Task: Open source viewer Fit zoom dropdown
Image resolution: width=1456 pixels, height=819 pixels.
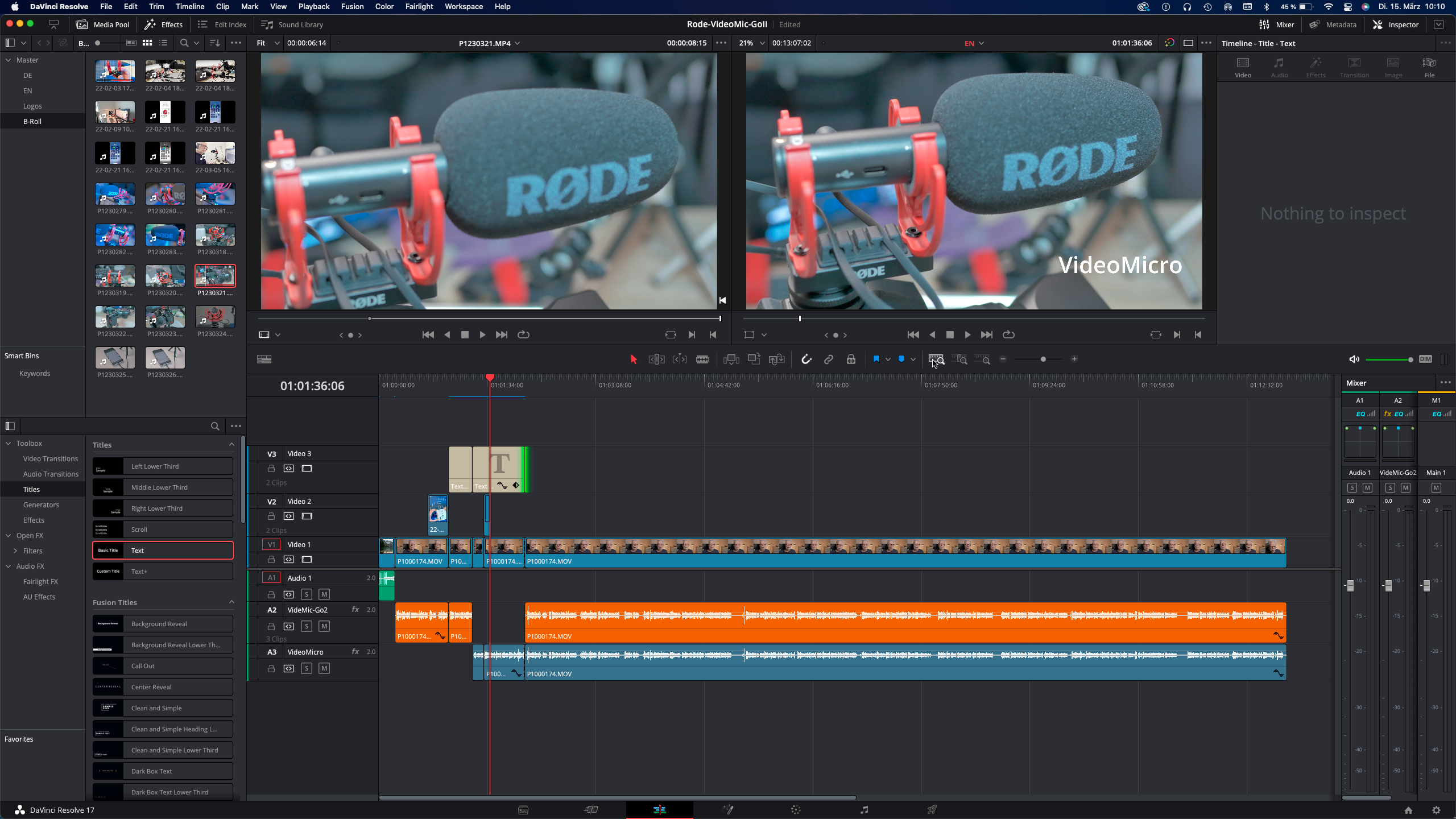Action: tap(268, 43)
